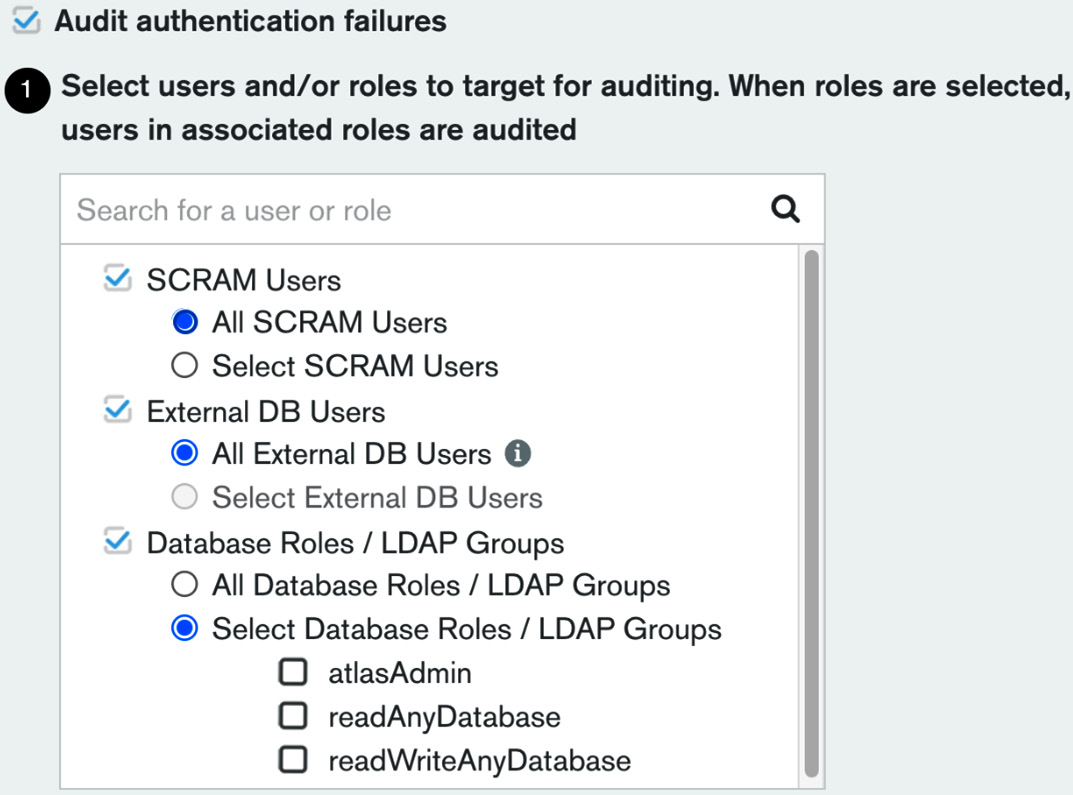The height and width of the screenshot is (795, 1073).
Task: Click the numbered step 1 badge
Action: coord(27,90)
